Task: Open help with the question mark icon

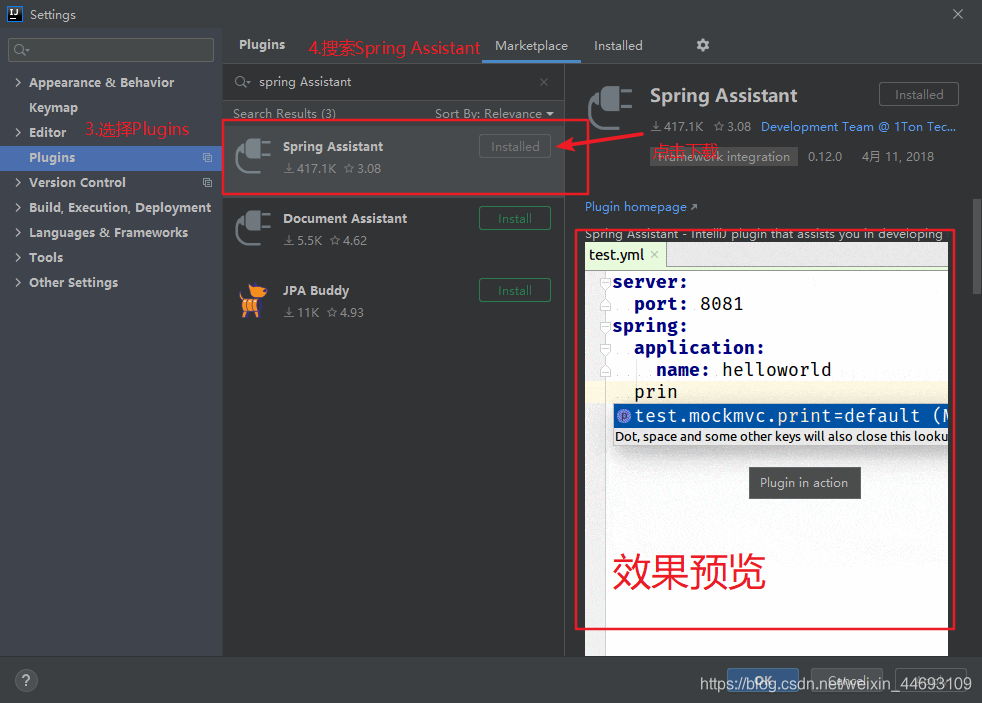Action: coord(26,680)
